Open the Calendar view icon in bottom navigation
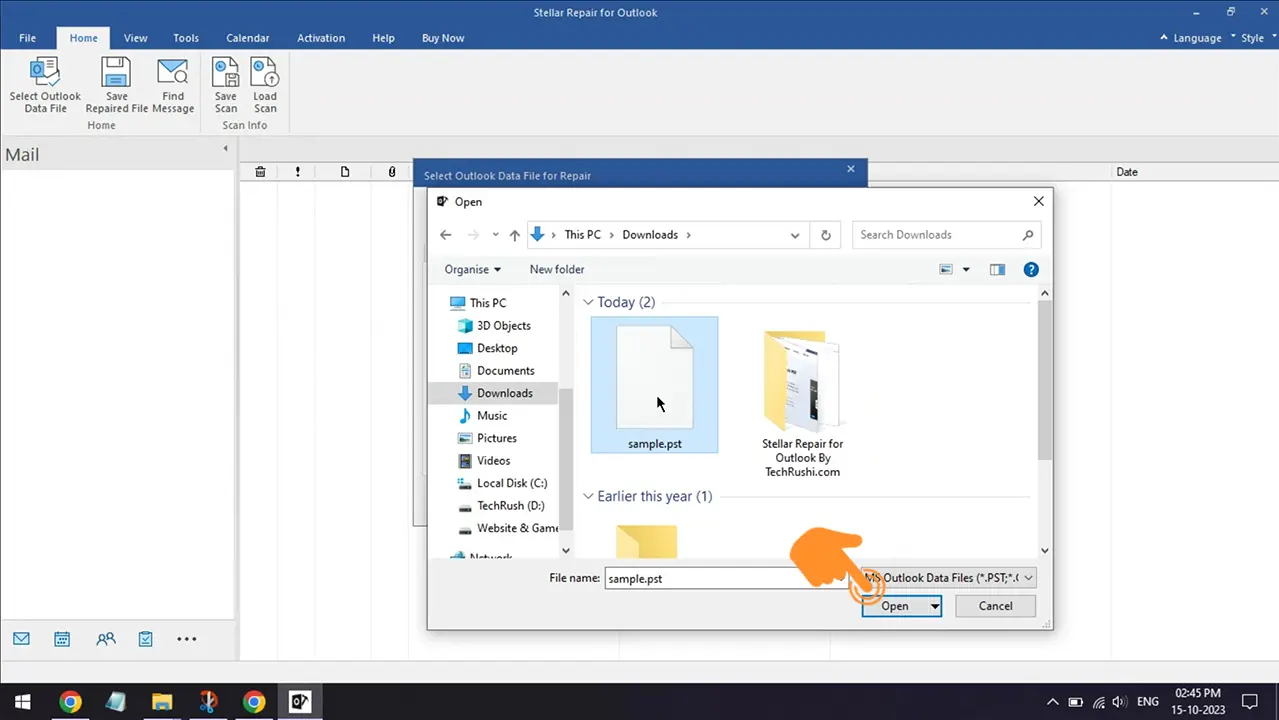The width and height of the screenshot is (1279, 720). [x=62, y=639]
